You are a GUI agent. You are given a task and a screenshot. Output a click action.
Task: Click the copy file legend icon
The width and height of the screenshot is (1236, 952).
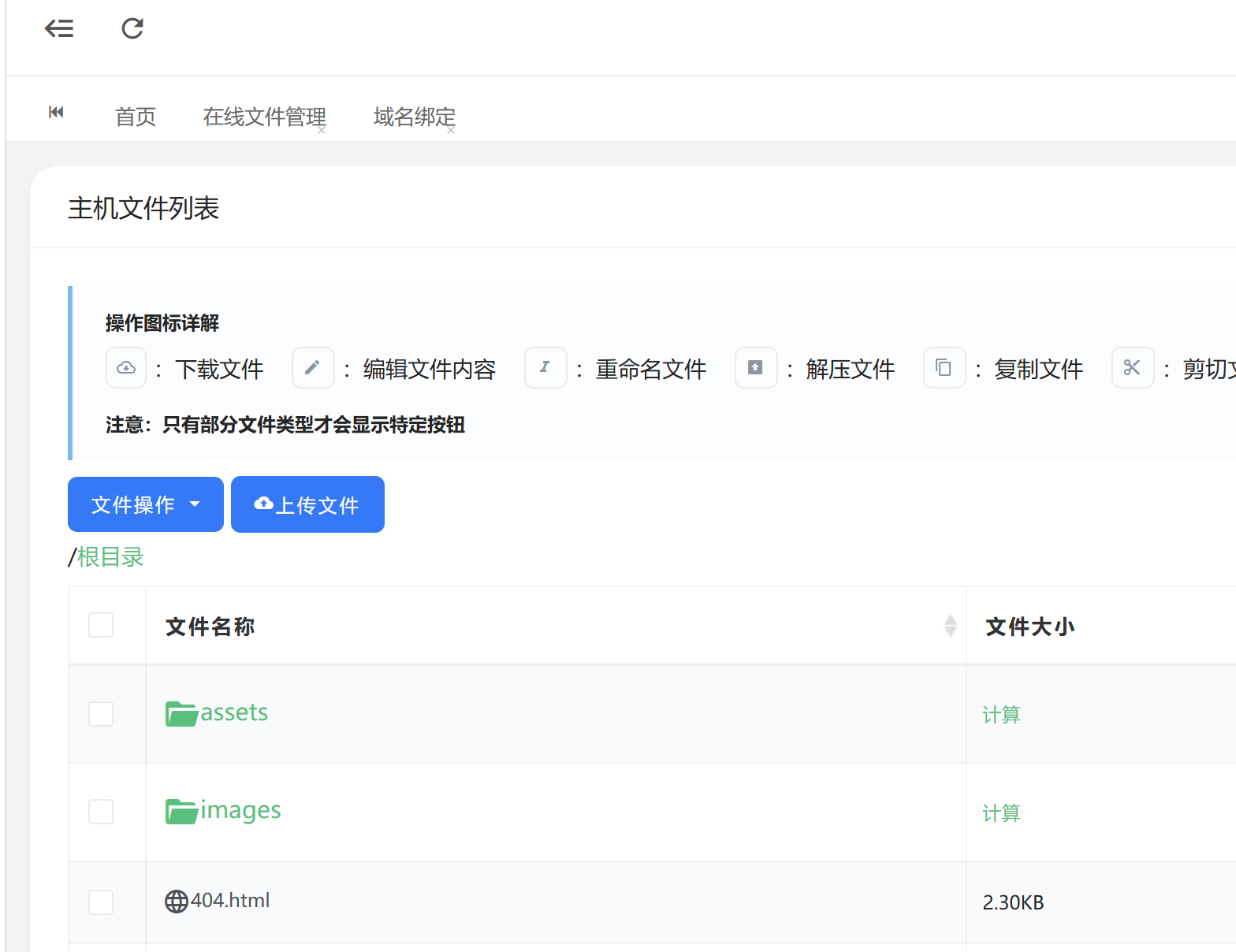coord(944,368)
